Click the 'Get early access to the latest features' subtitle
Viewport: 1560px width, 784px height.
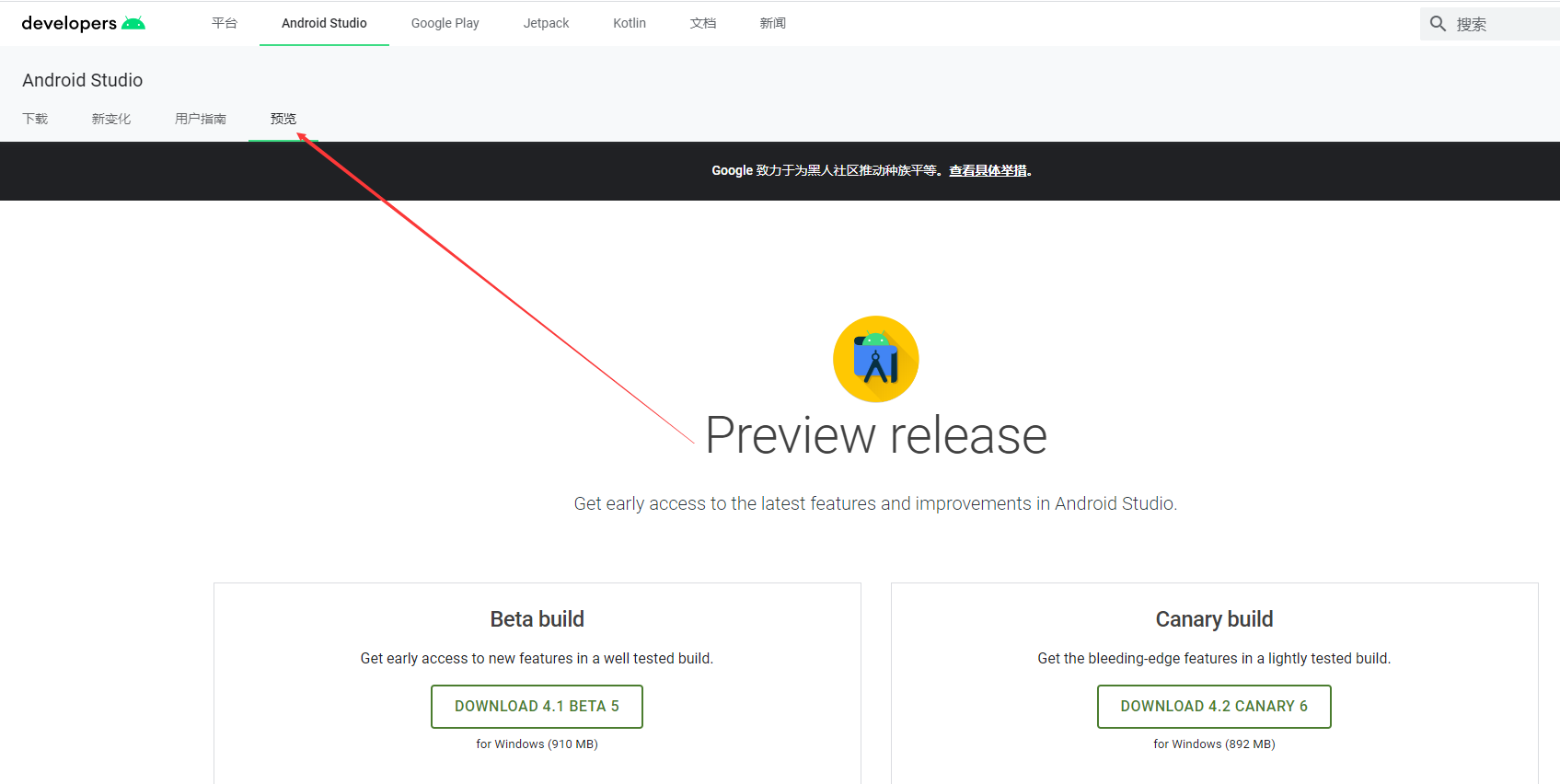(875, 503)
